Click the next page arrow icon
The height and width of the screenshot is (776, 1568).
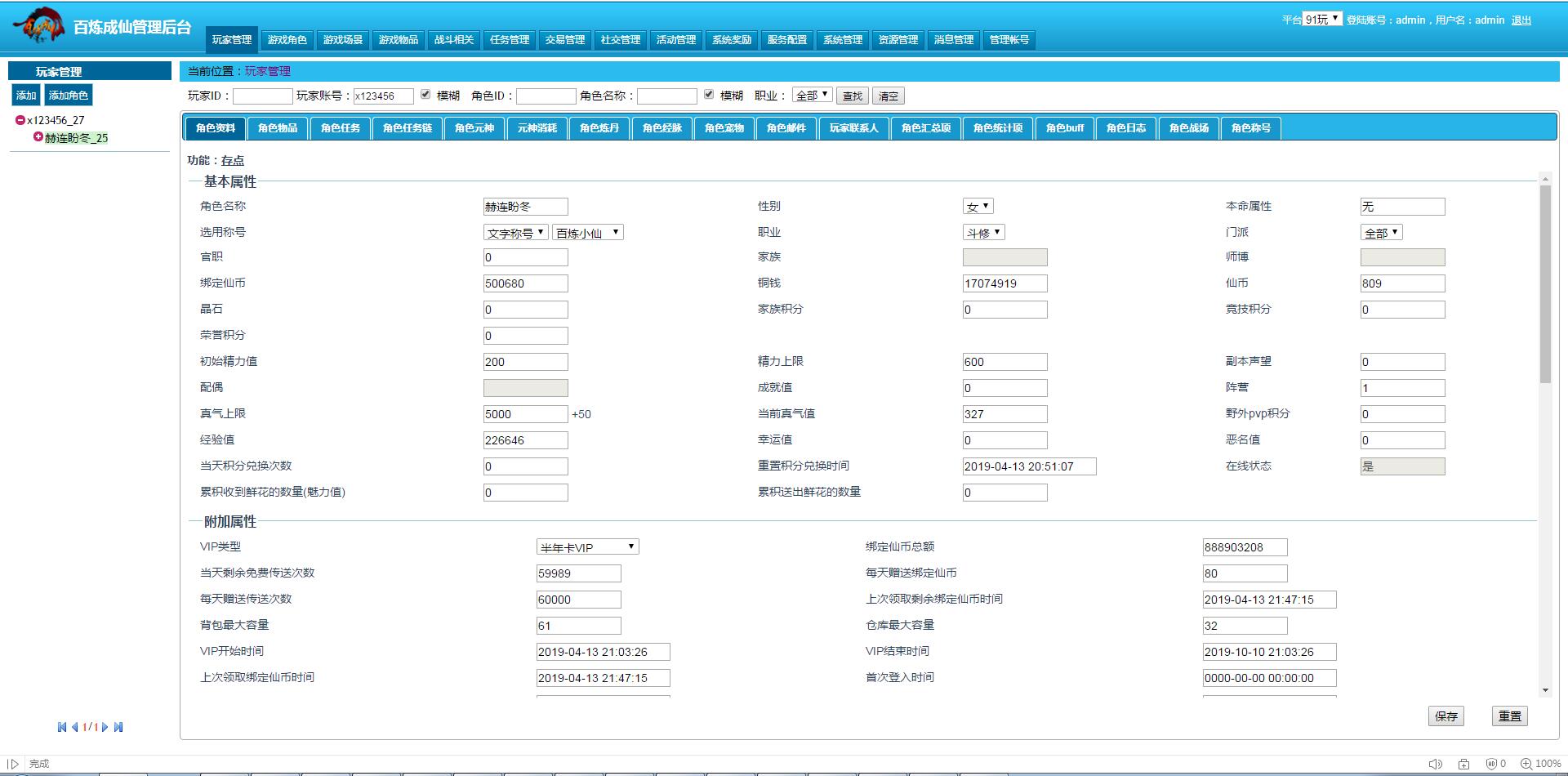[x=105, y=727]
